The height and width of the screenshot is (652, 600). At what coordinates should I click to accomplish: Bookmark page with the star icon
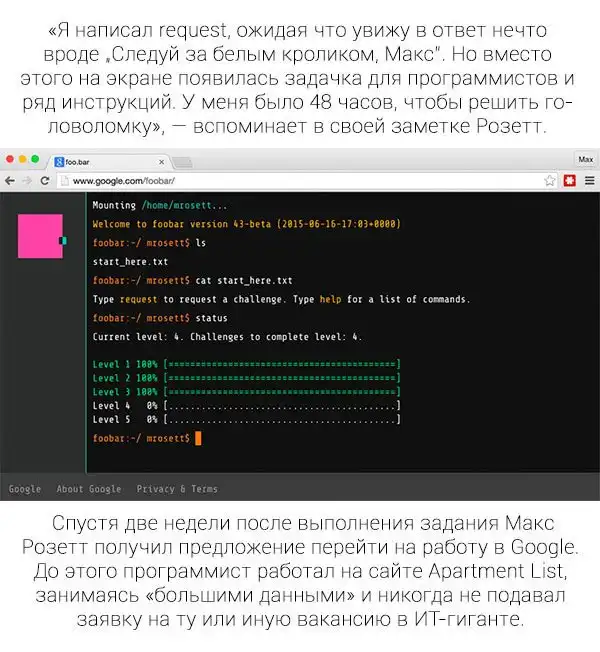[x=550, y=180]
